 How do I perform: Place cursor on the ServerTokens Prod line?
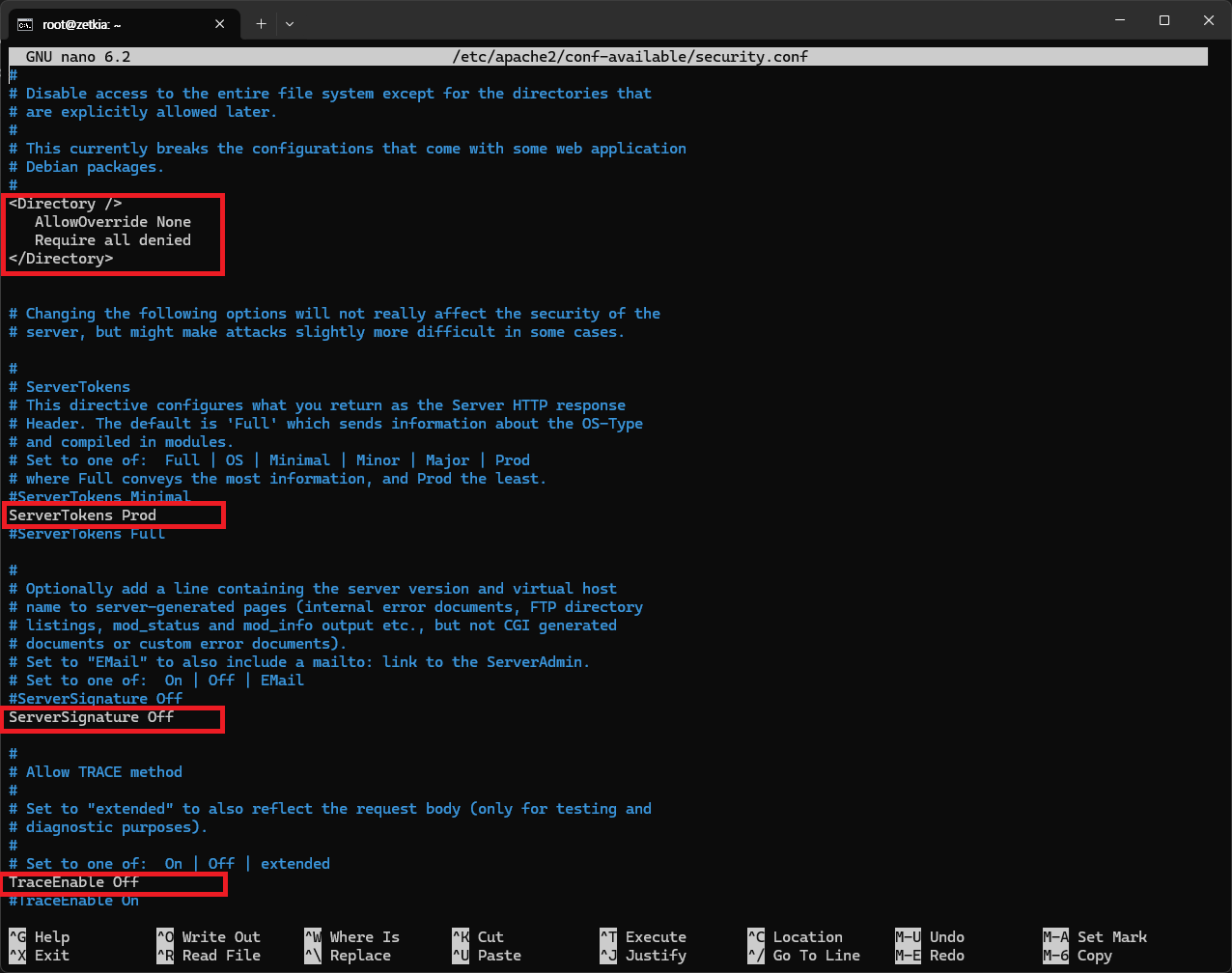[83, 515]
